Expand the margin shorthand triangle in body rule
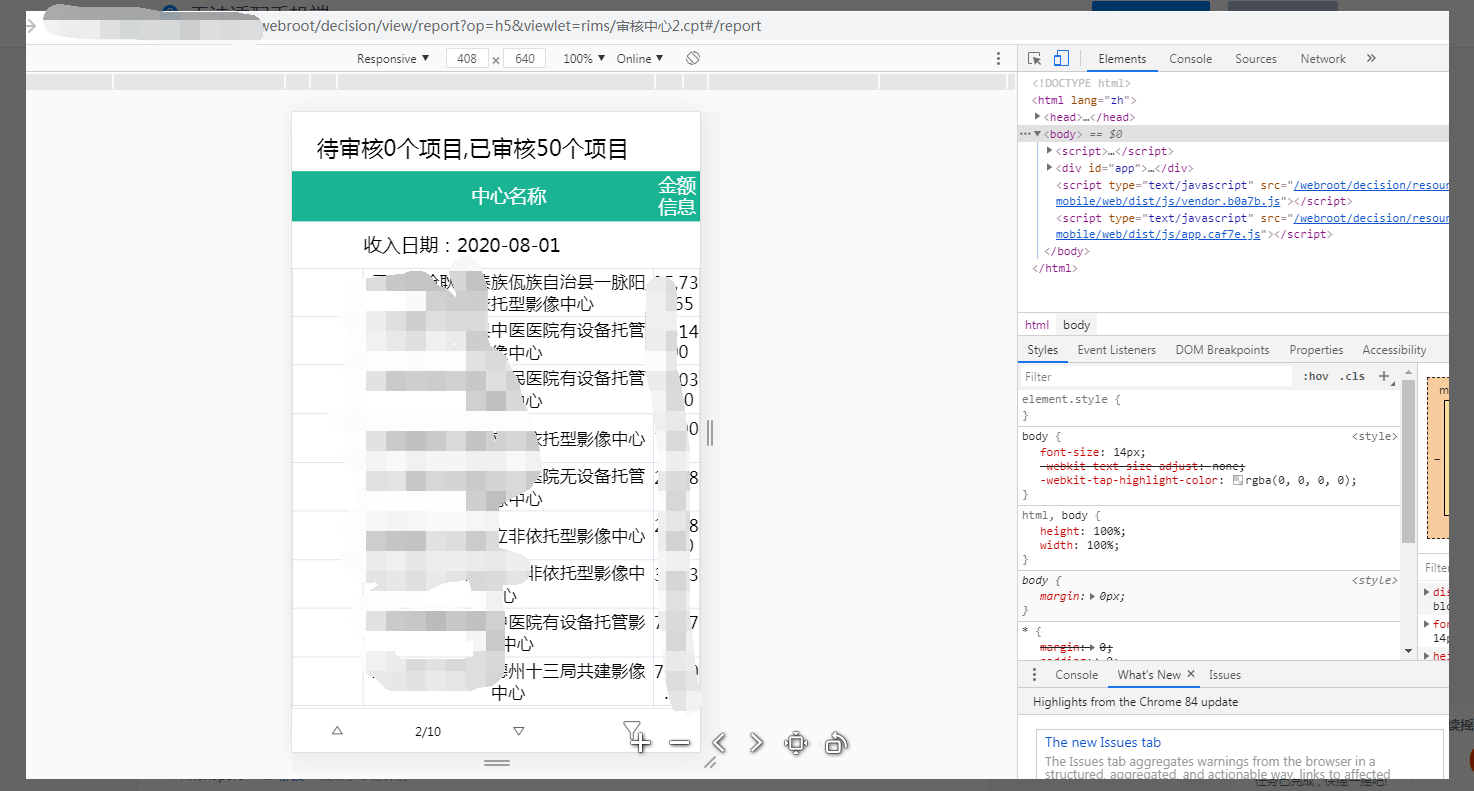The image size is (1474, 791). [x=1092, y=596]
